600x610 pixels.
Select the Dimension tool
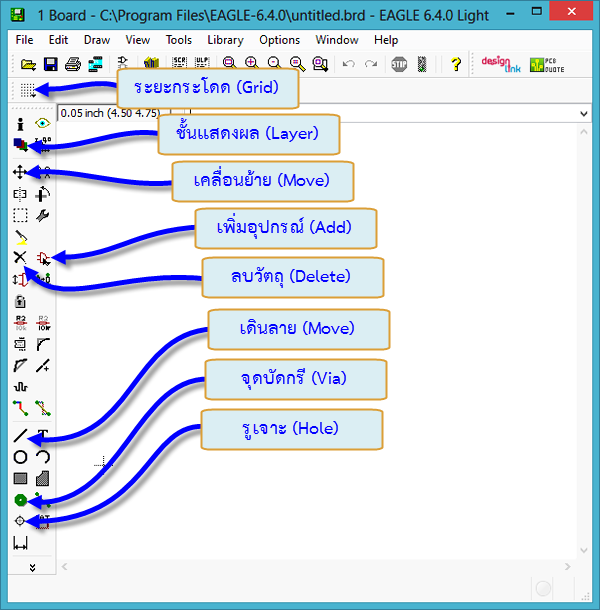coord(20,543)
